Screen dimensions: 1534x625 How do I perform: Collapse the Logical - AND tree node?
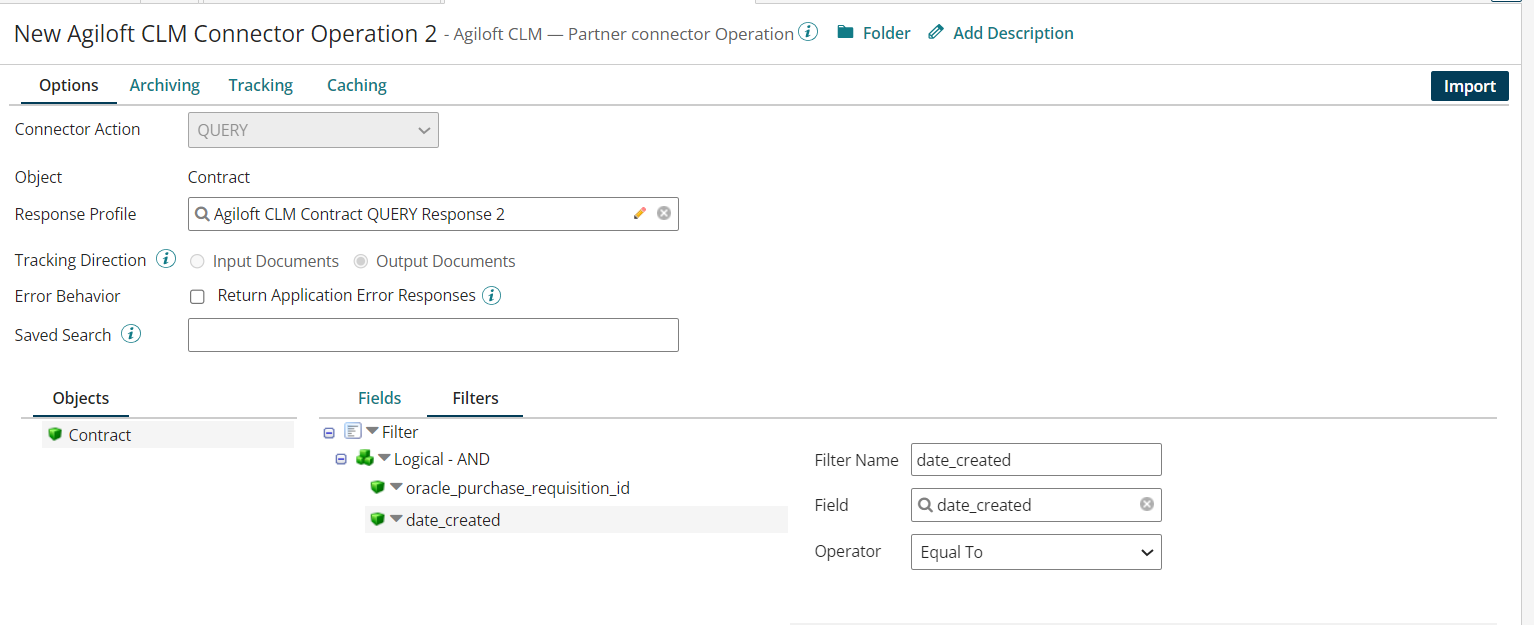341,458
